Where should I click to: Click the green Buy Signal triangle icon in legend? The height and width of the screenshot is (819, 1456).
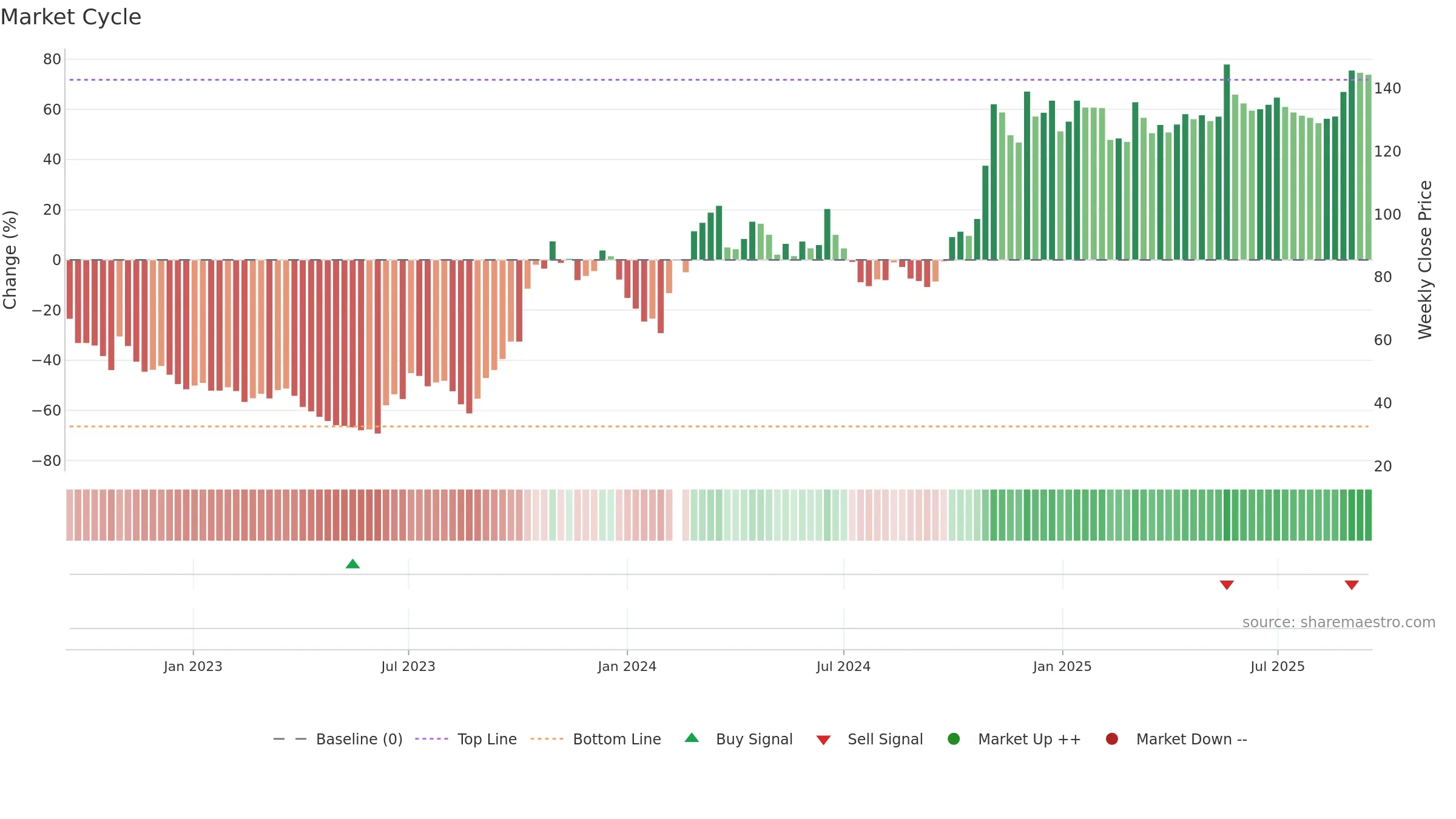[692, 738]
